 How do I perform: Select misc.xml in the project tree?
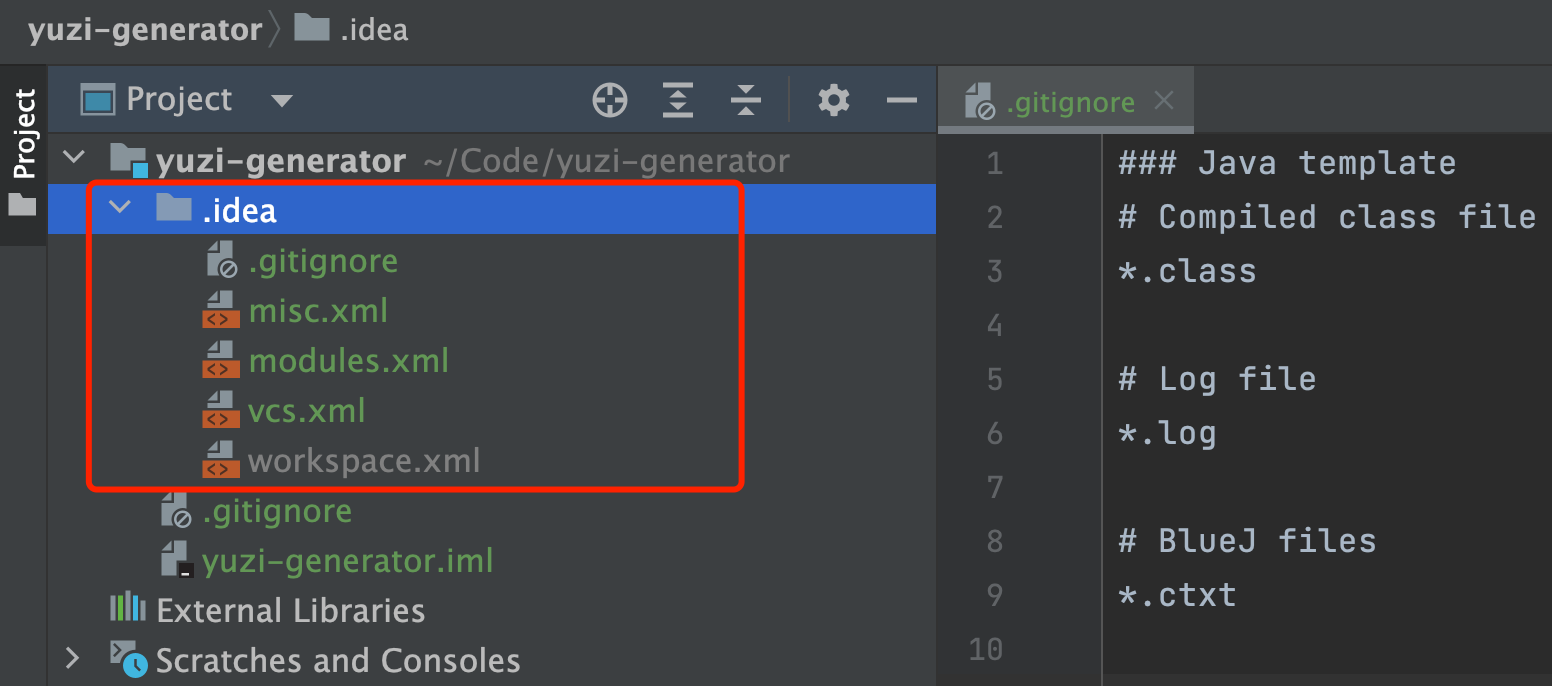click(x=317, y=311)
